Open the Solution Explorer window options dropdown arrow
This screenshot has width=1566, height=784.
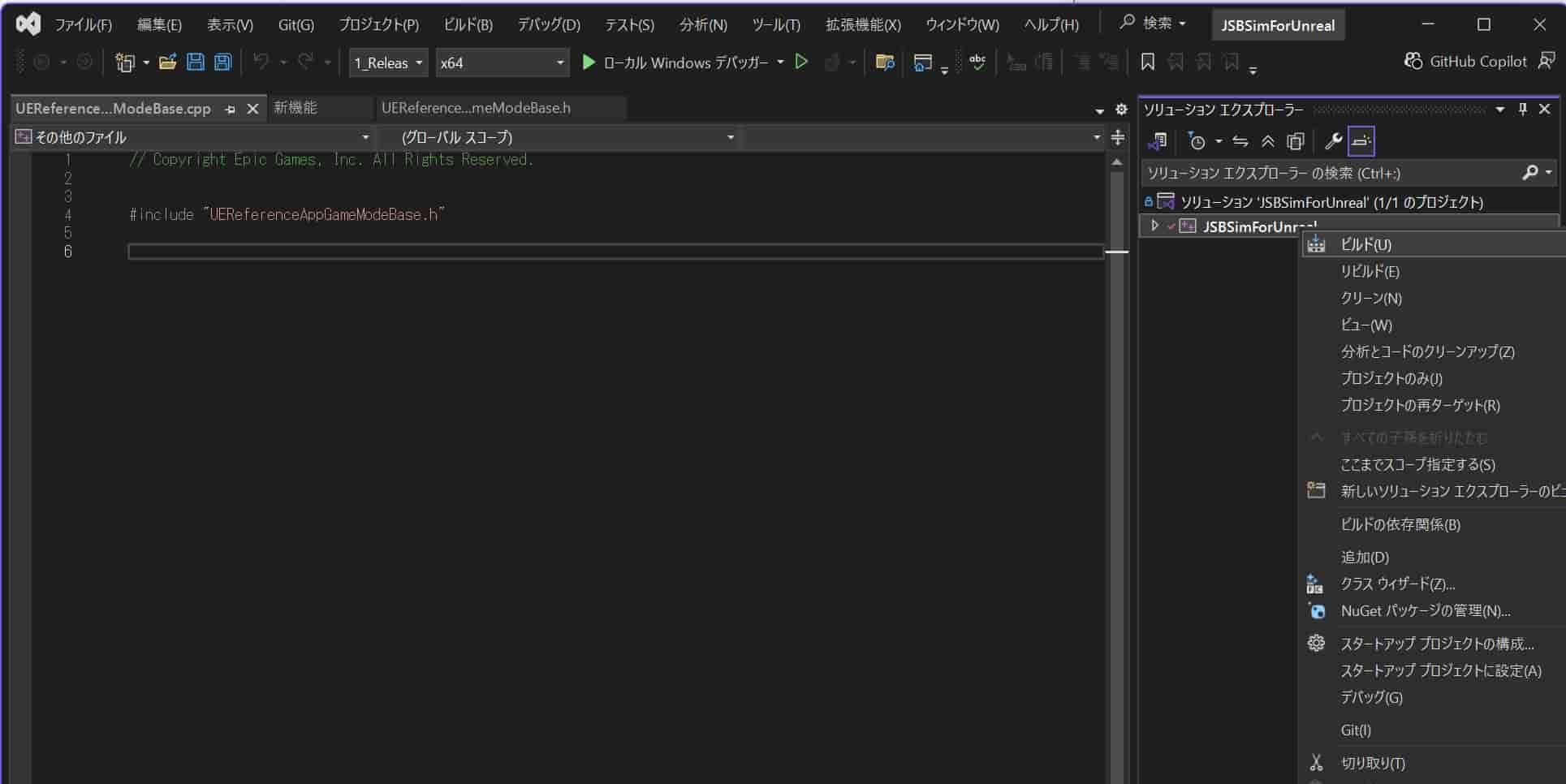pos(1500,109)
